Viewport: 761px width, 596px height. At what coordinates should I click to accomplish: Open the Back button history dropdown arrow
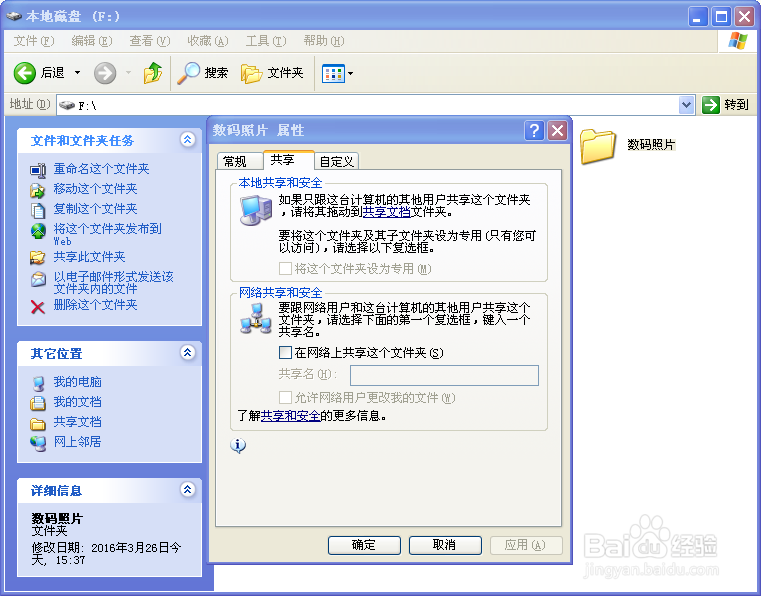[x=77, y=73]
